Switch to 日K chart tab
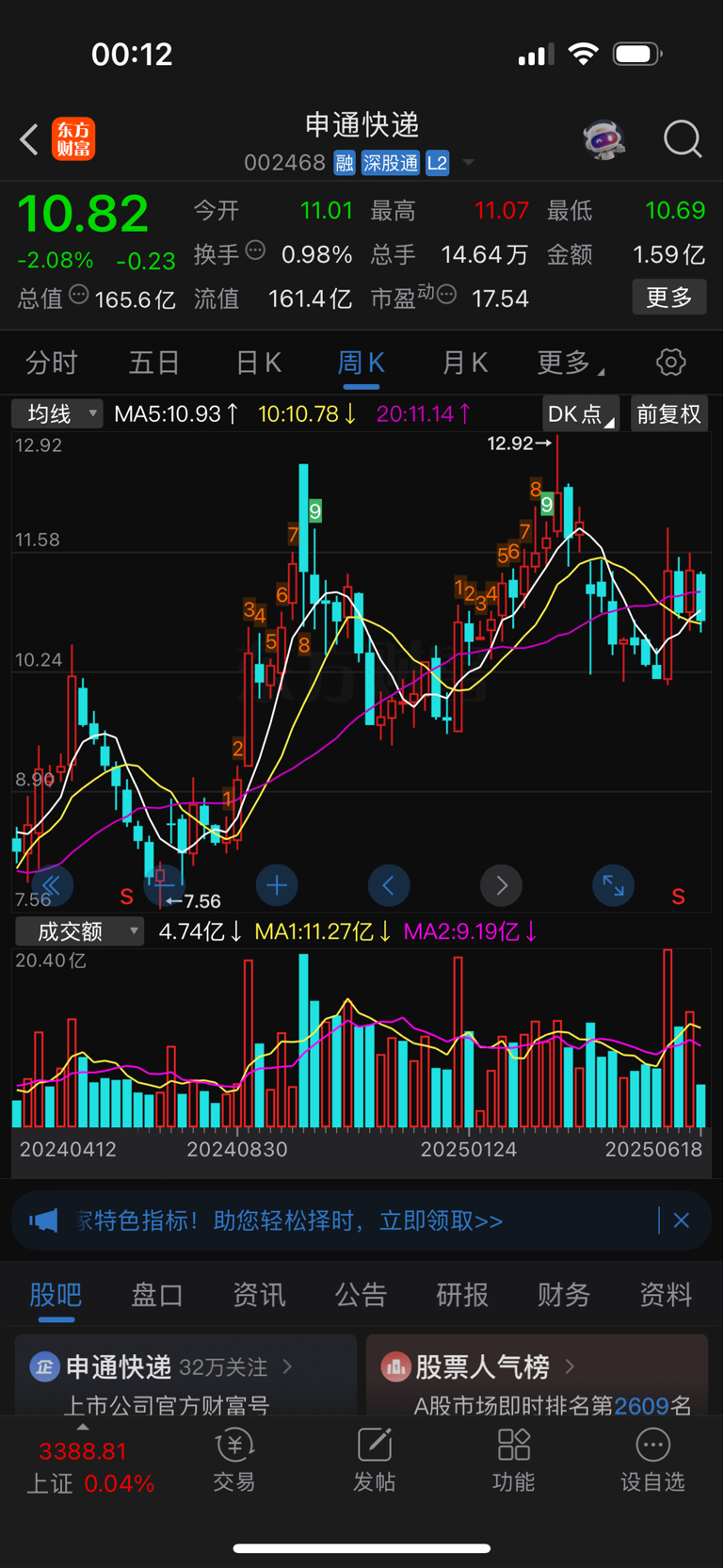 (258, 363)
